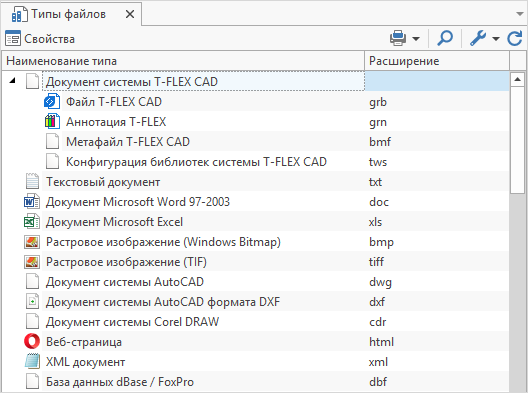
Task: Click the Расширение column header
Action: click(437, 61)
